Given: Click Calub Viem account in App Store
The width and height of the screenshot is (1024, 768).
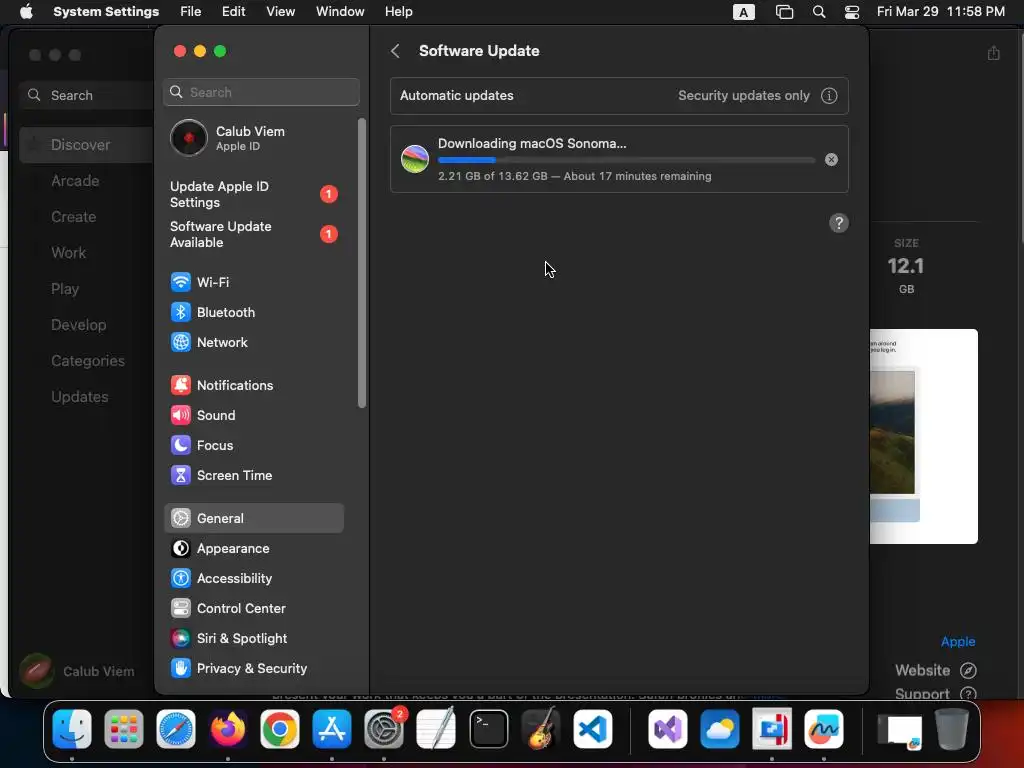Looking at the screenshot, I should 77,671.
